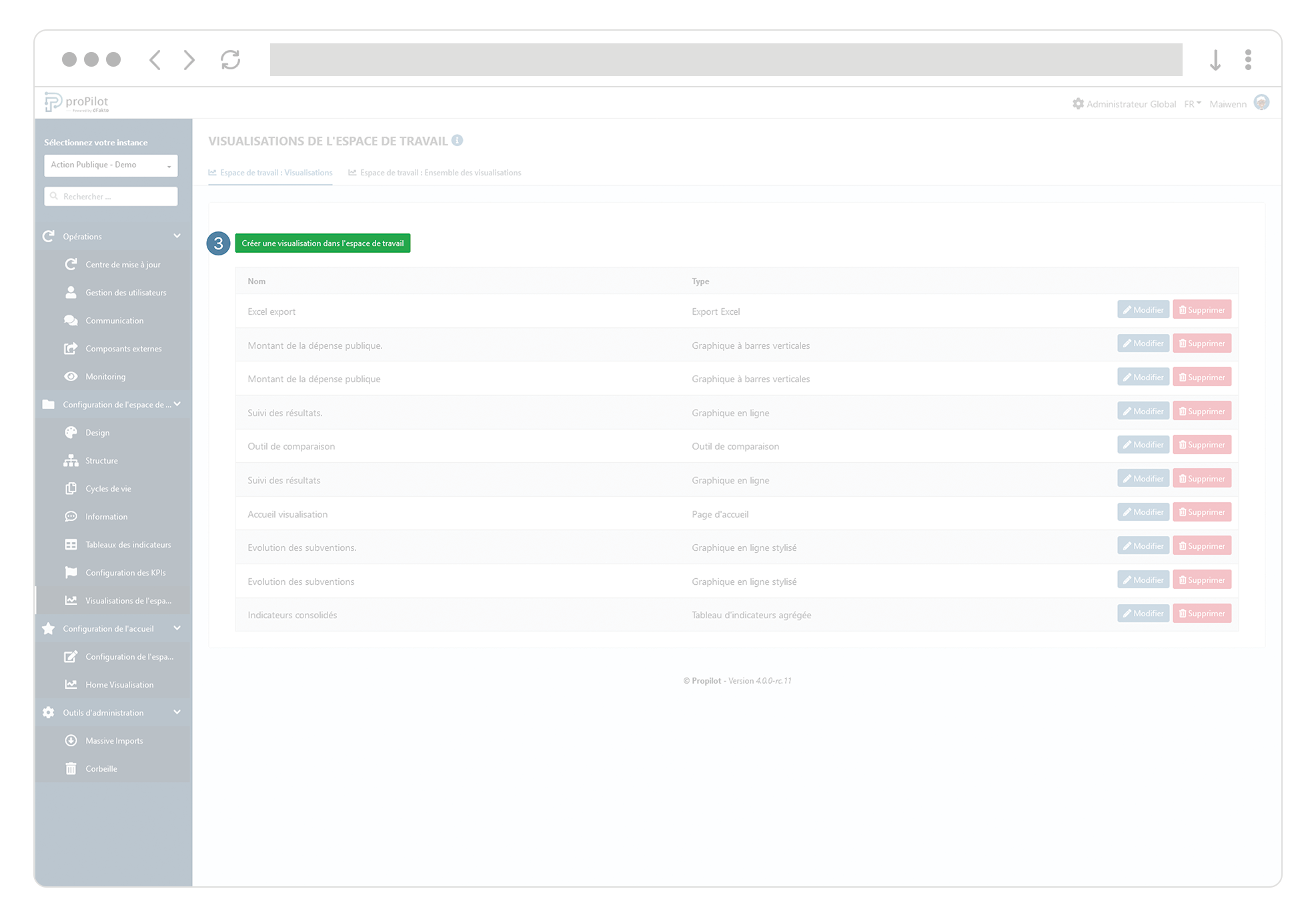Collapse the Outils d'administration section
This screenshot has width=1316, height=923.
tap(177, 712)
